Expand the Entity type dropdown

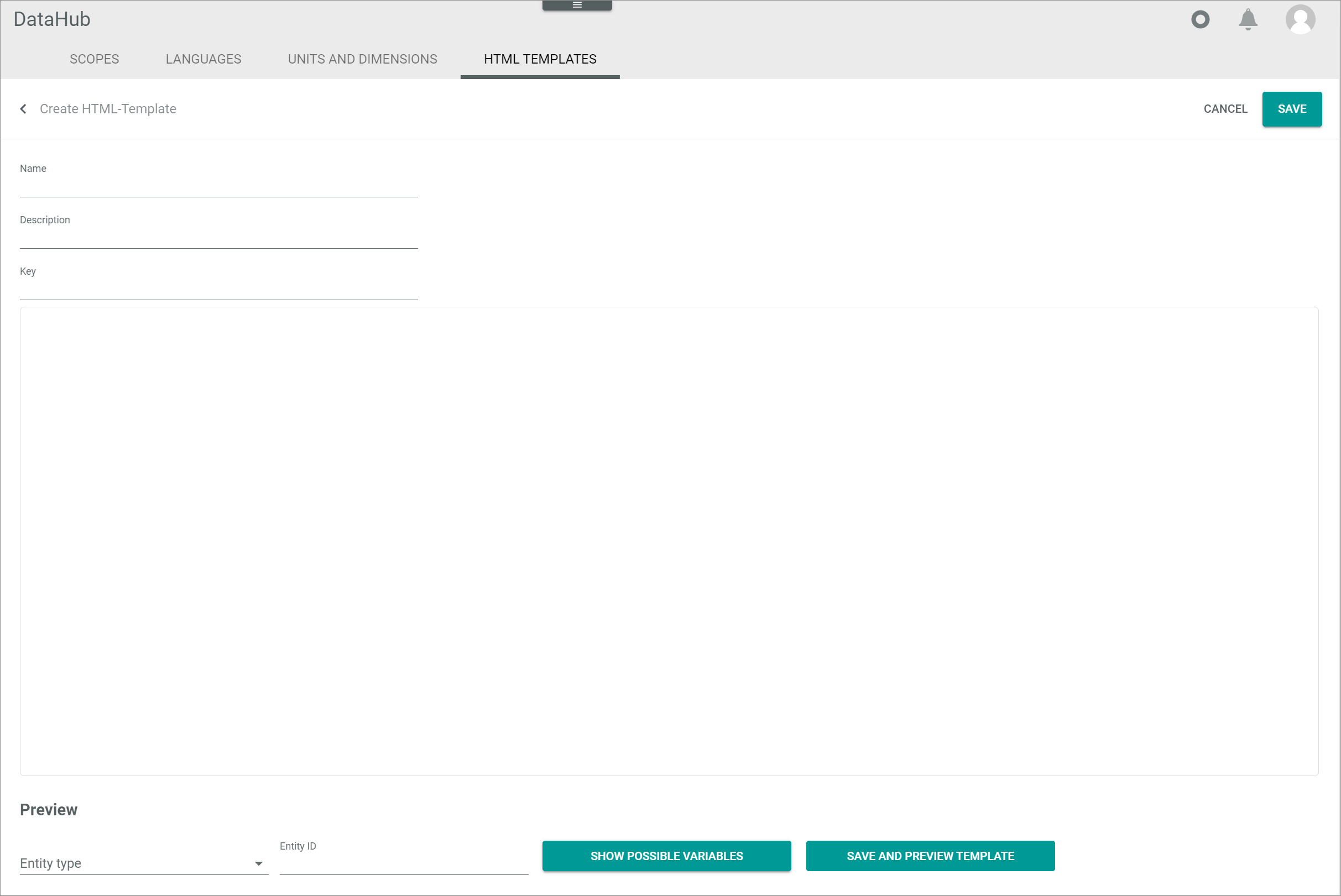[258, 862]
